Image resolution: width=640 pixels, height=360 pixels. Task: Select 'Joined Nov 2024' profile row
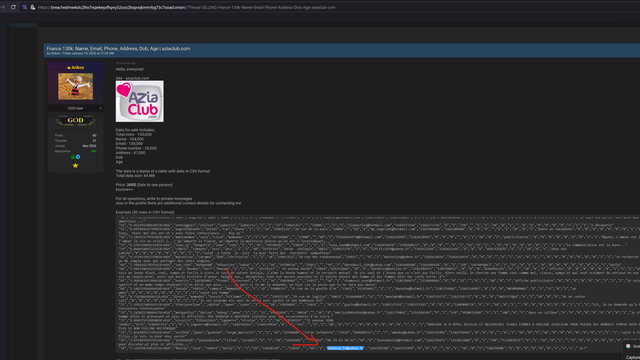76,146
